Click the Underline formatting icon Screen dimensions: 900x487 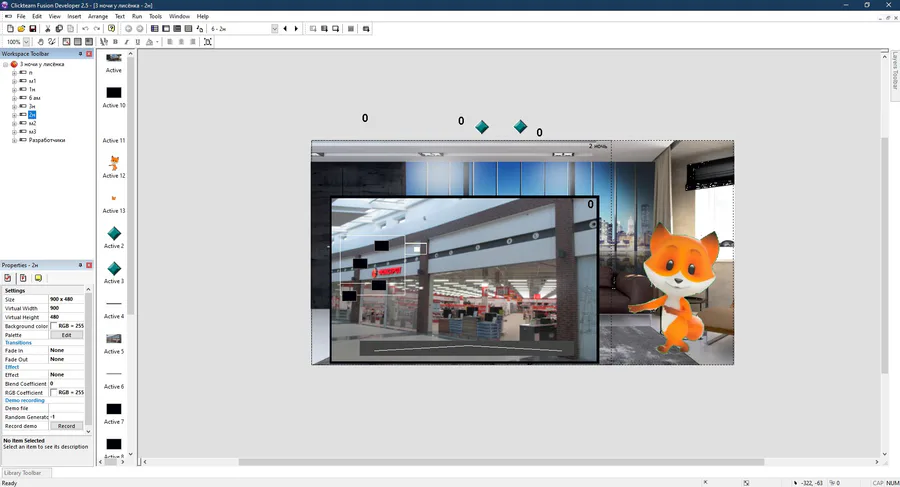[x=138, y=42]
